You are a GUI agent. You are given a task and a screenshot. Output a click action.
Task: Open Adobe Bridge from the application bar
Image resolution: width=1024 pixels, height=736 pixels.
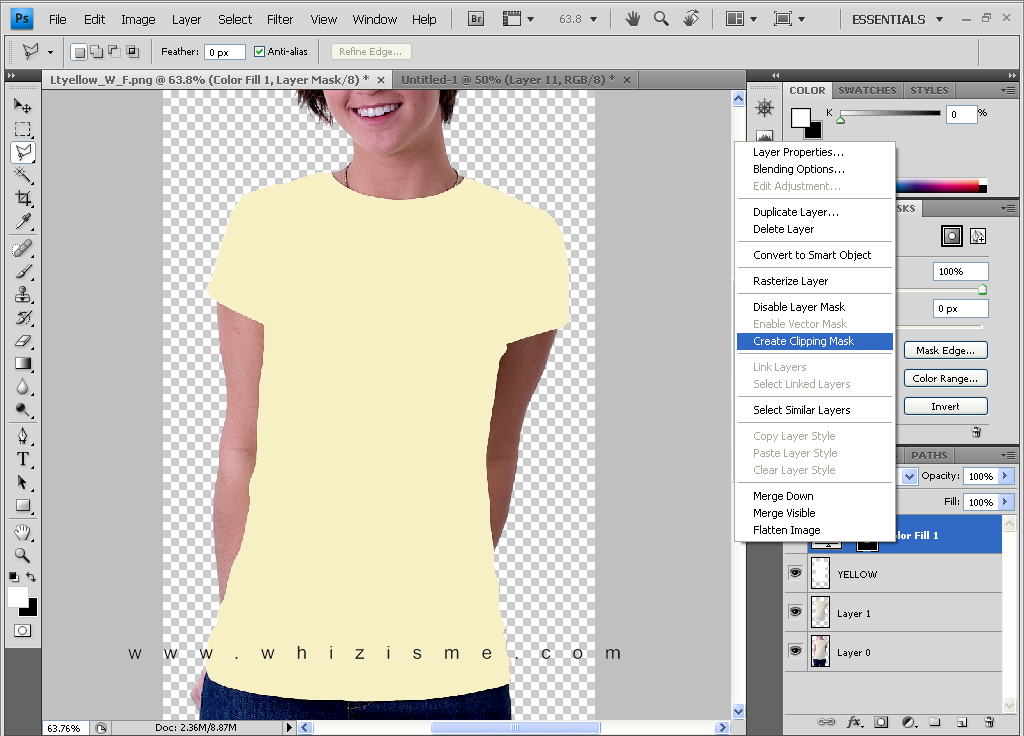(474, 17)
